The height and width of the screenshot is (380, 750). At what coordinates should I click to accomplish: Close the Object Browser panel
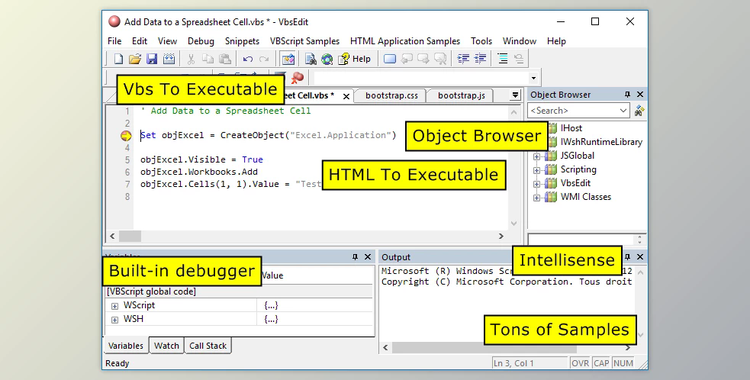640,95
